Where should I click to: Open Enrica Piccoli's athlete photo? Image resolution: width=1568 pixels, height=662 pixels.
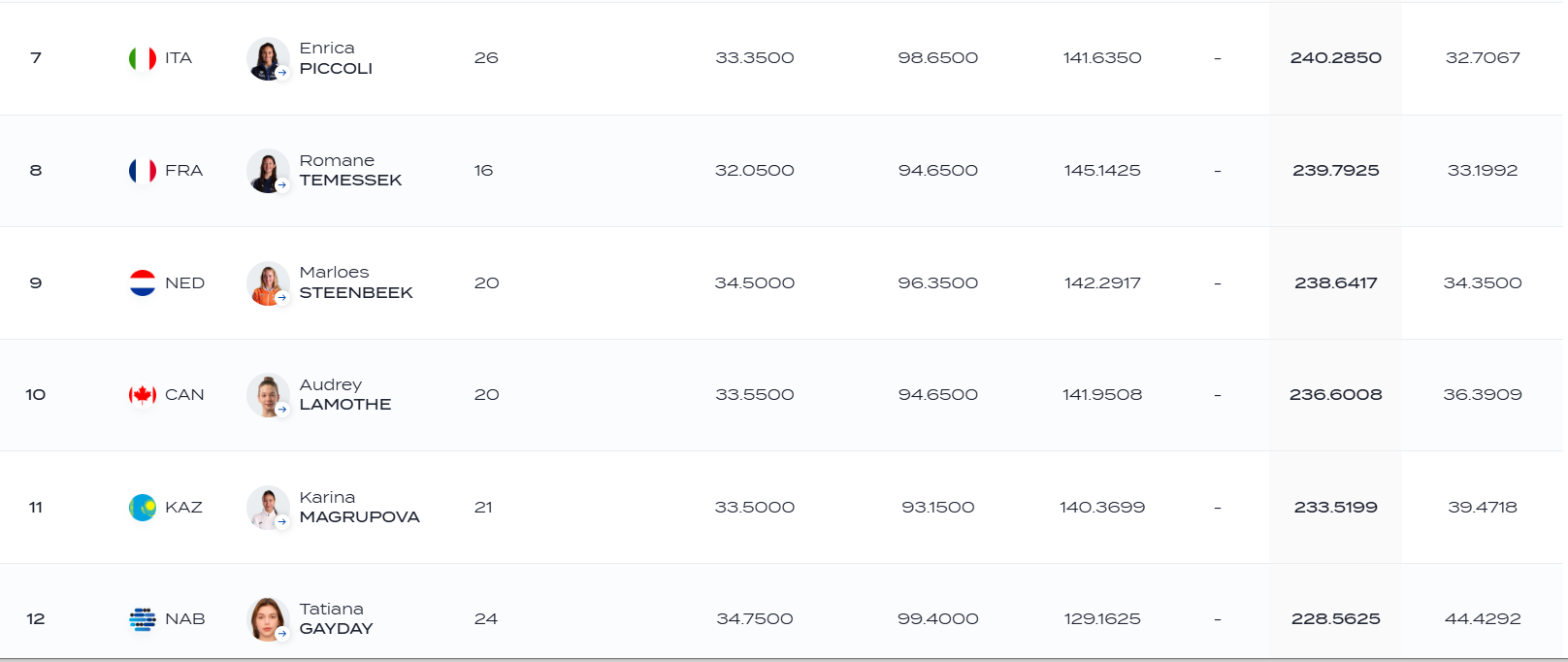(268, 58)
